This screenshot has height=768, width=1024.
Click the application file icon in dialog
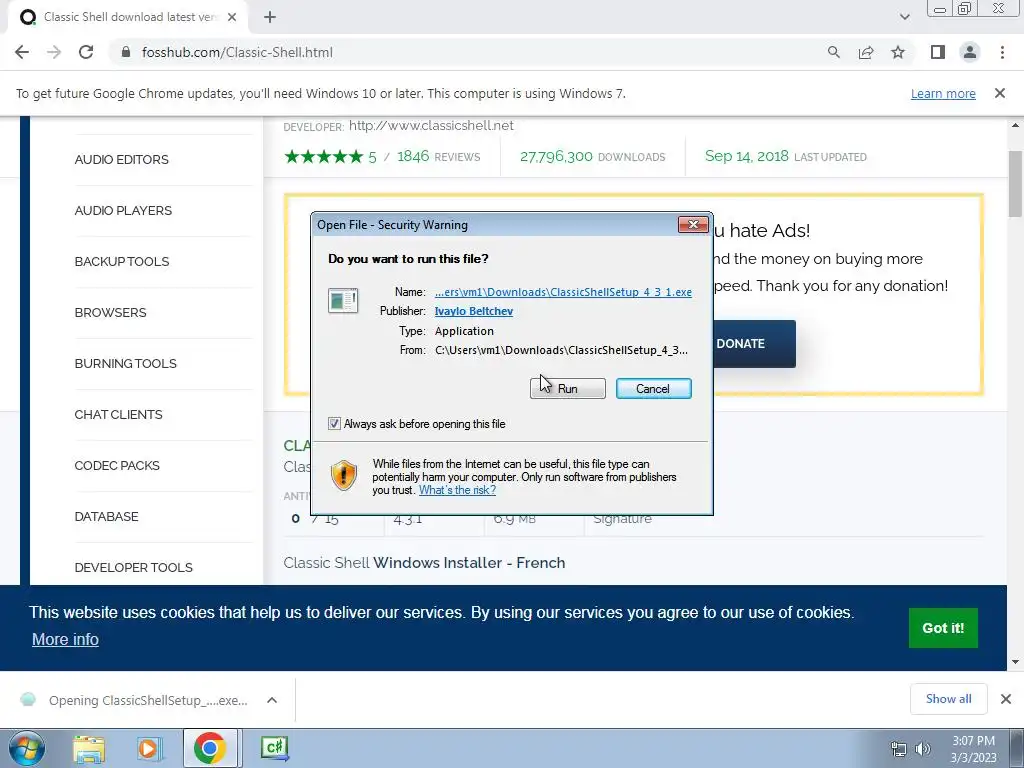343,301
